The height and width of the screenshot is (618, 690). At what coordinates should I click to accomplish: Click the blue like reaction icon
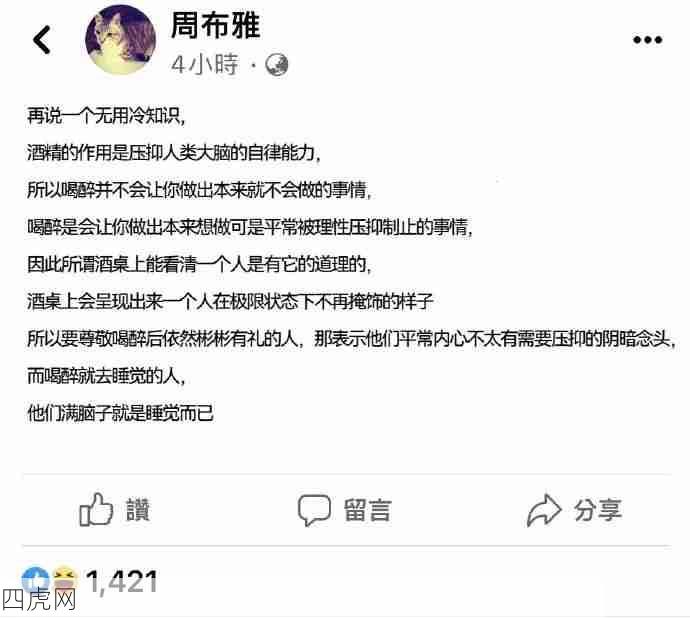click(x=35, y=579)
